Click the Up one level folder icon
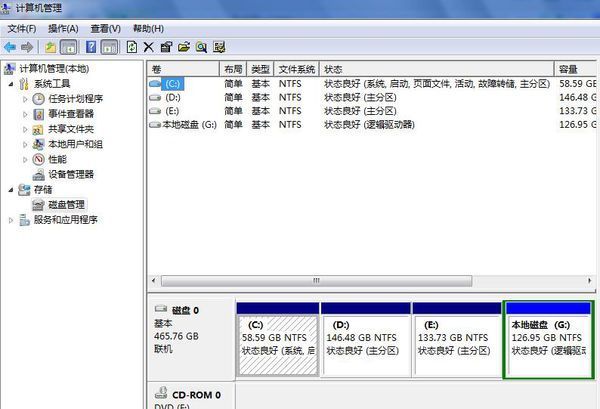 tap(51, 47)
